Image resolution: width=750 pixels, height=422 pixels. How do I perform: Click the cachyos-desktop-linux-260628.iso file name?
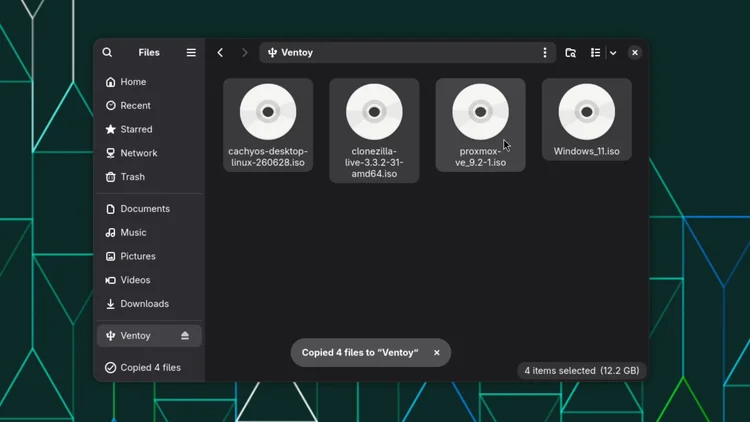click(x=268, y=157)
